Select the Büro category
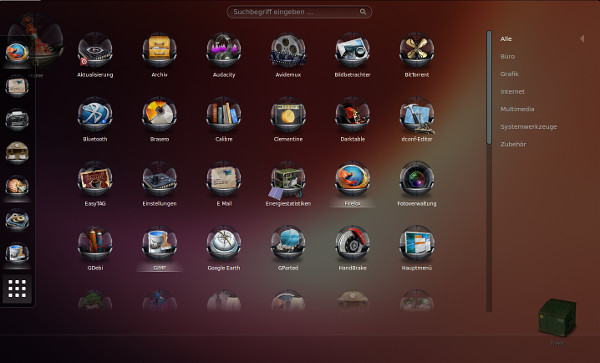 507,56
